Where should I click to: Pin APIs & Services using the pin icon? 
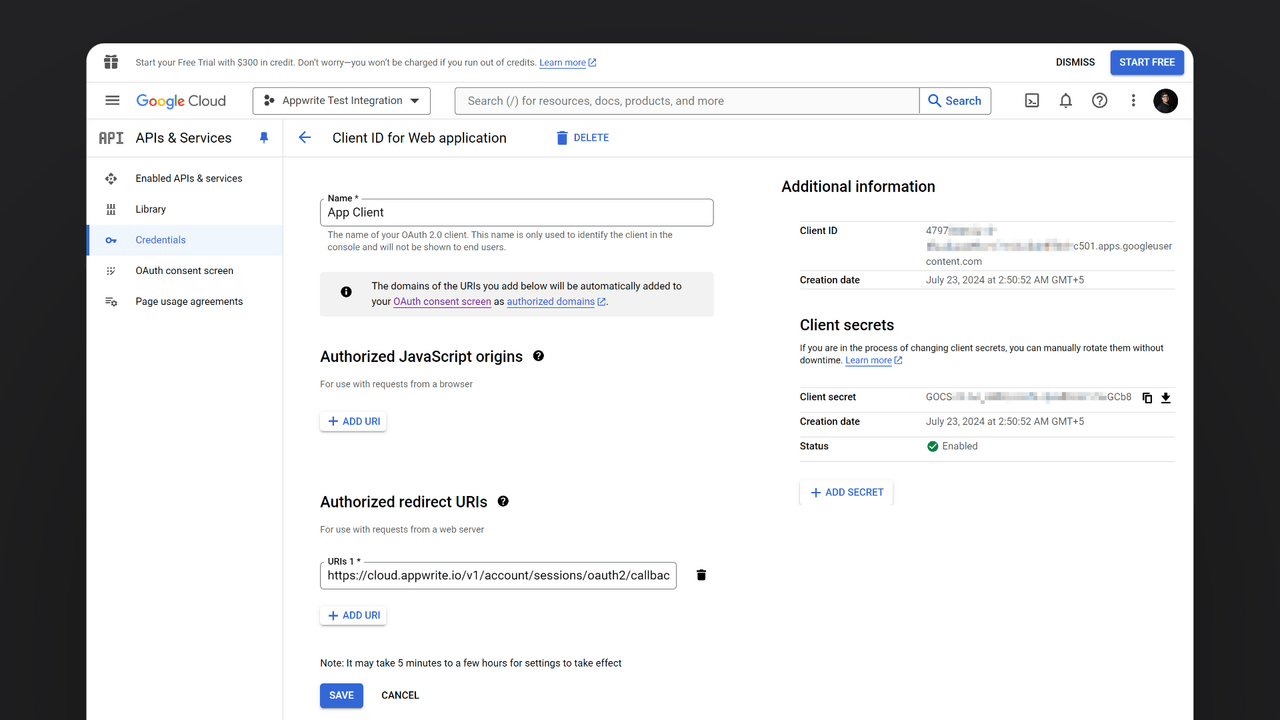tap(263, 138)
